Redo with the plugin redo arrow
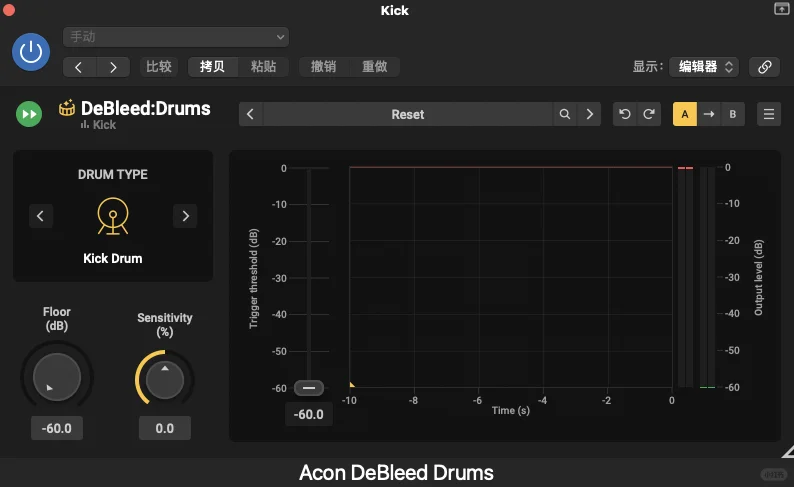794x487 pixels. (649, 114)
